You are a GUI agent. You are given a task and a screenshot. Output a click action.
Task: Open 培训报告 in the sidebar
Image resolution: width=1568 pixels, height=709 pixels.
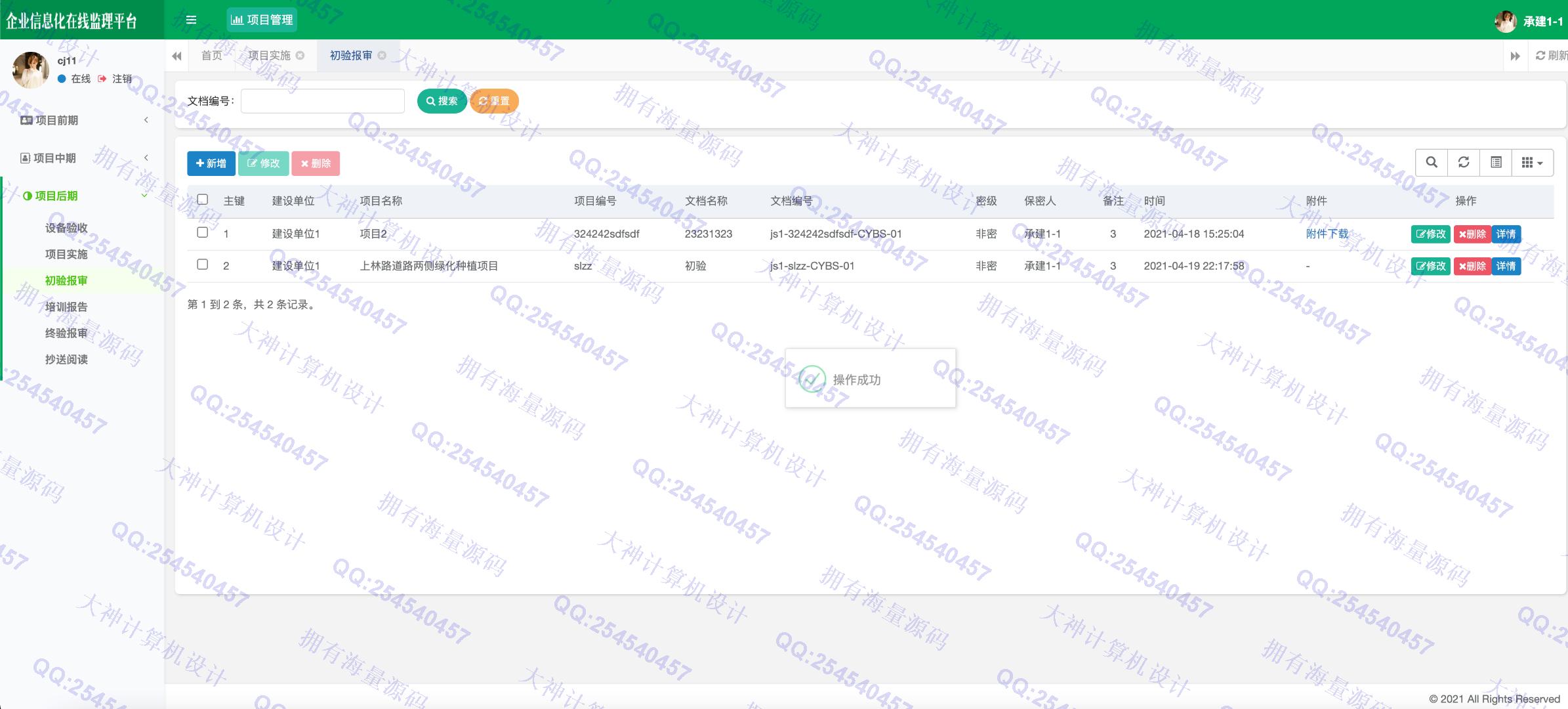pos(66,307)
